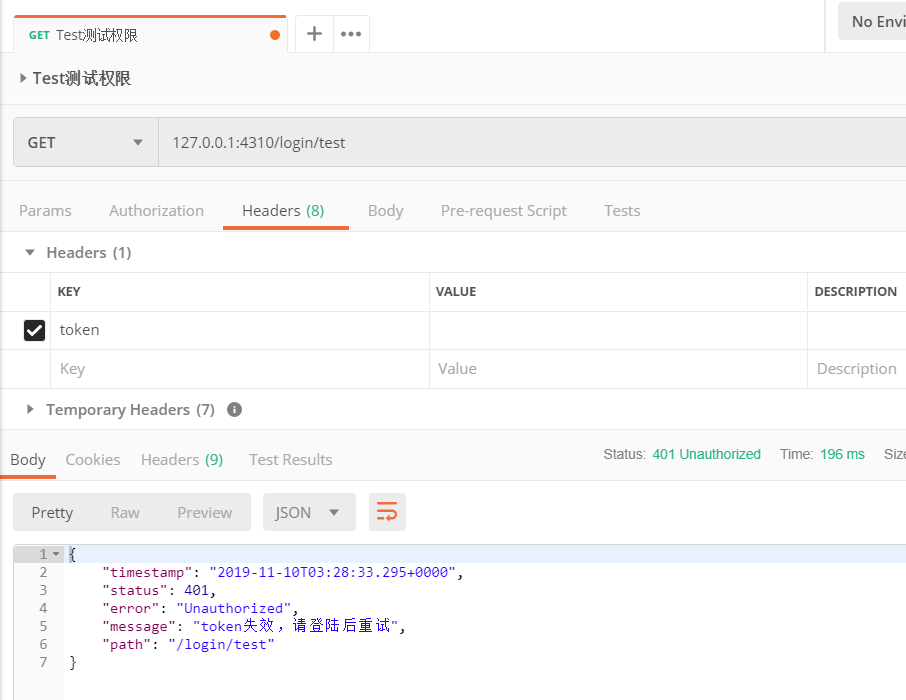The height and width of the screenshot is (700, 906).
Task: Expand the Temporary Headers (7) section
Action: pos(27,410)
